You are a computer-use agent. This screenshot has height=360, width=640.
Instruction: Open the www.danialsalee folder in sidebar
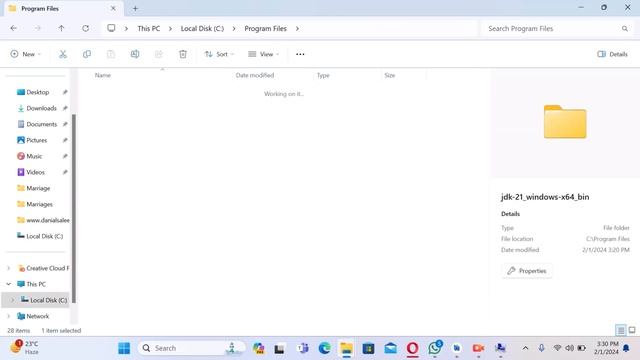(x=43, y=220)
